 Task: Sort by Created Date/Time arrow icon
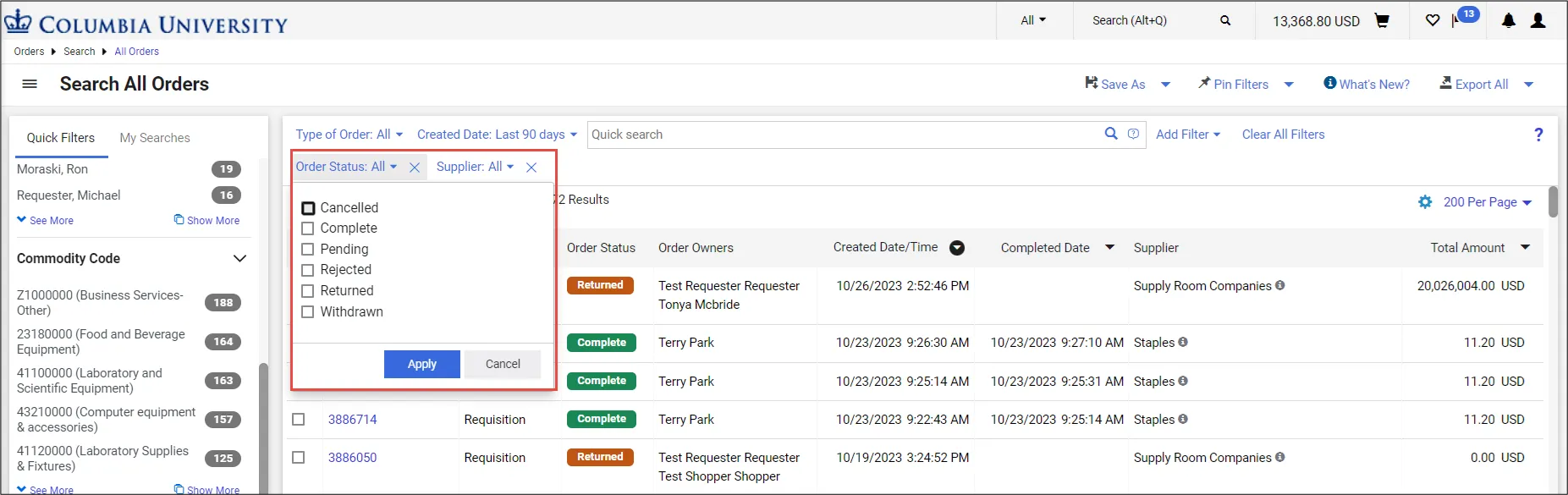click(957, 248)
